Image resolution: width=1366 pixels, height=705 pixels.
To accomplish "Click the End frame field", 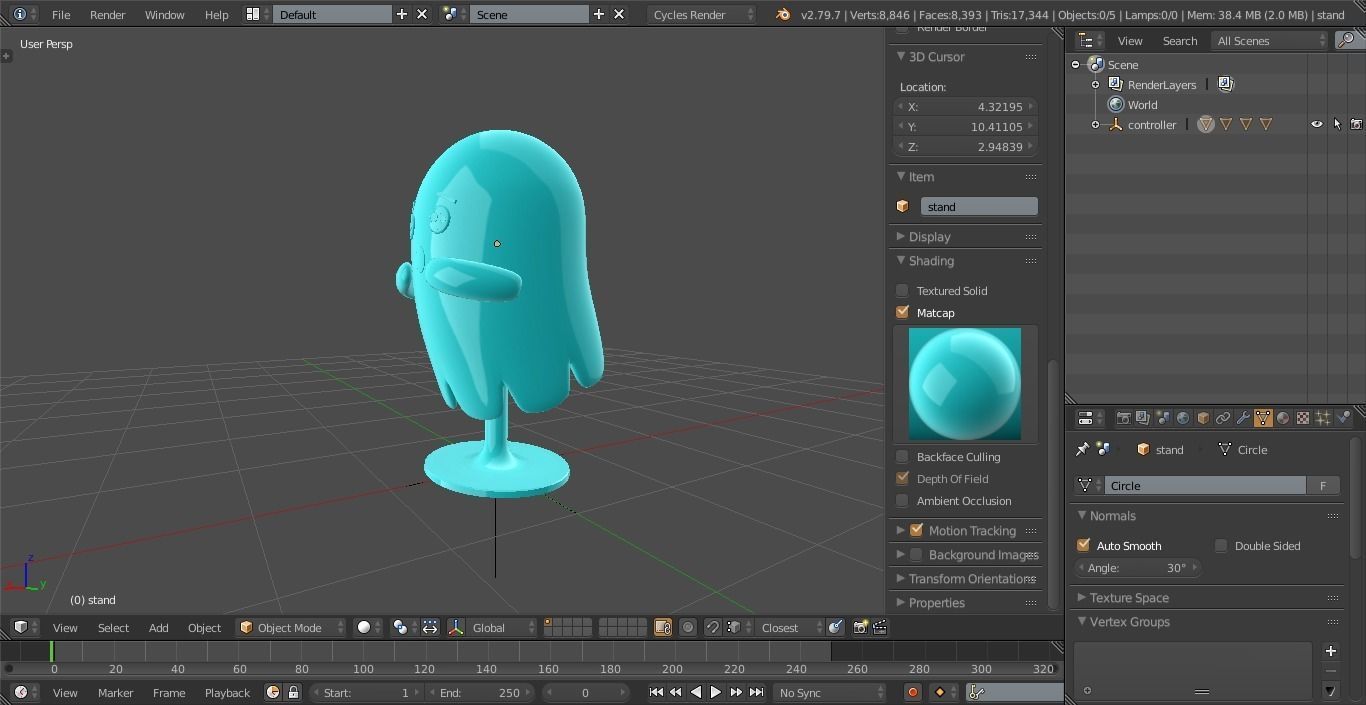I will (x=480, y=692).
